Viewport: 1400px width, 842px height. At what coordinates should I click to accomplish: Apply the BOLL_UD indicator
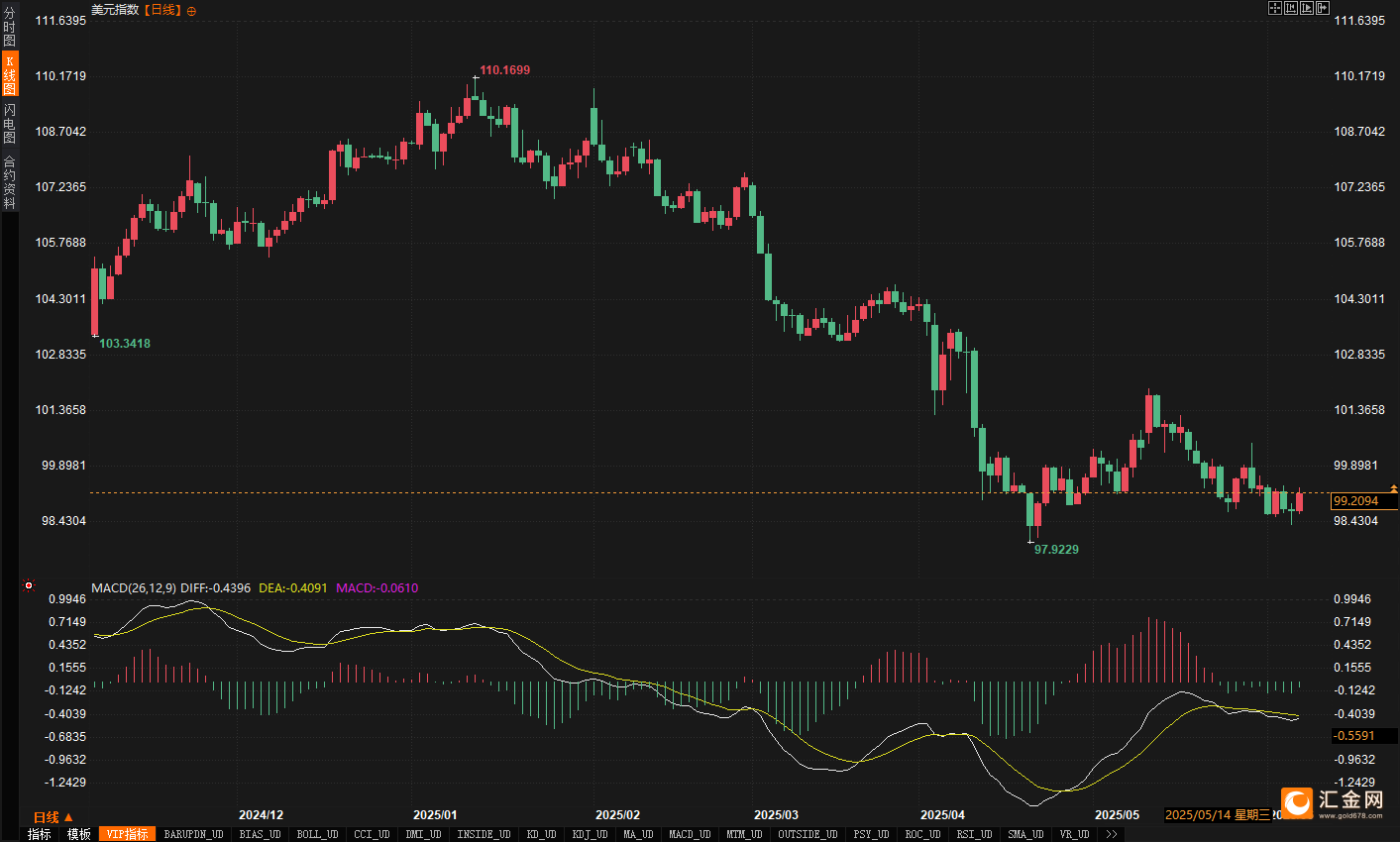tap(317, 834)
